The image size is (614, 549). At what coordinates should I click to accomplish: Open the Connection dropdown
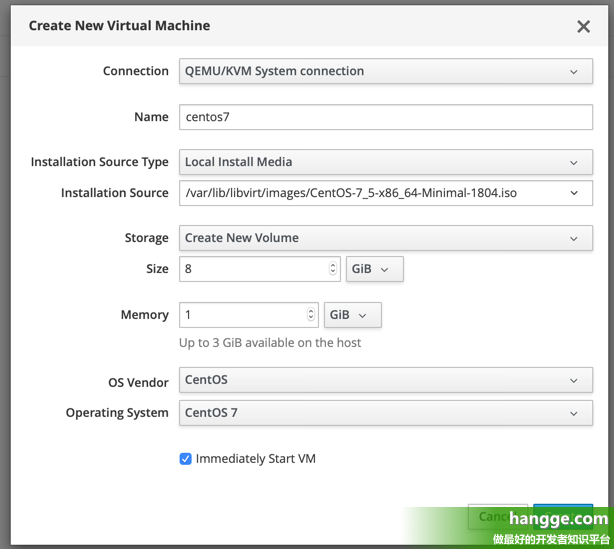[x=386, y=71]
